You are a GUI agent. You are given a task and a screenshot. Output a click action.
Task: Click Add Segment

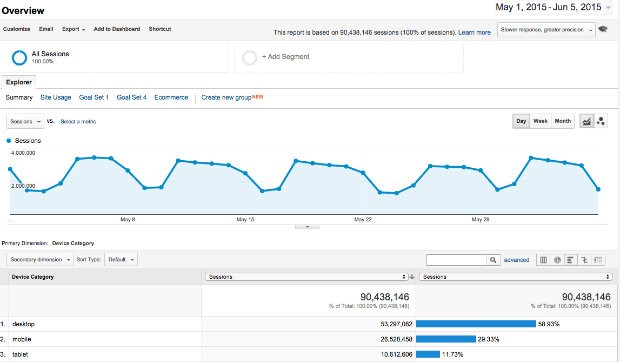pos(285,57)
